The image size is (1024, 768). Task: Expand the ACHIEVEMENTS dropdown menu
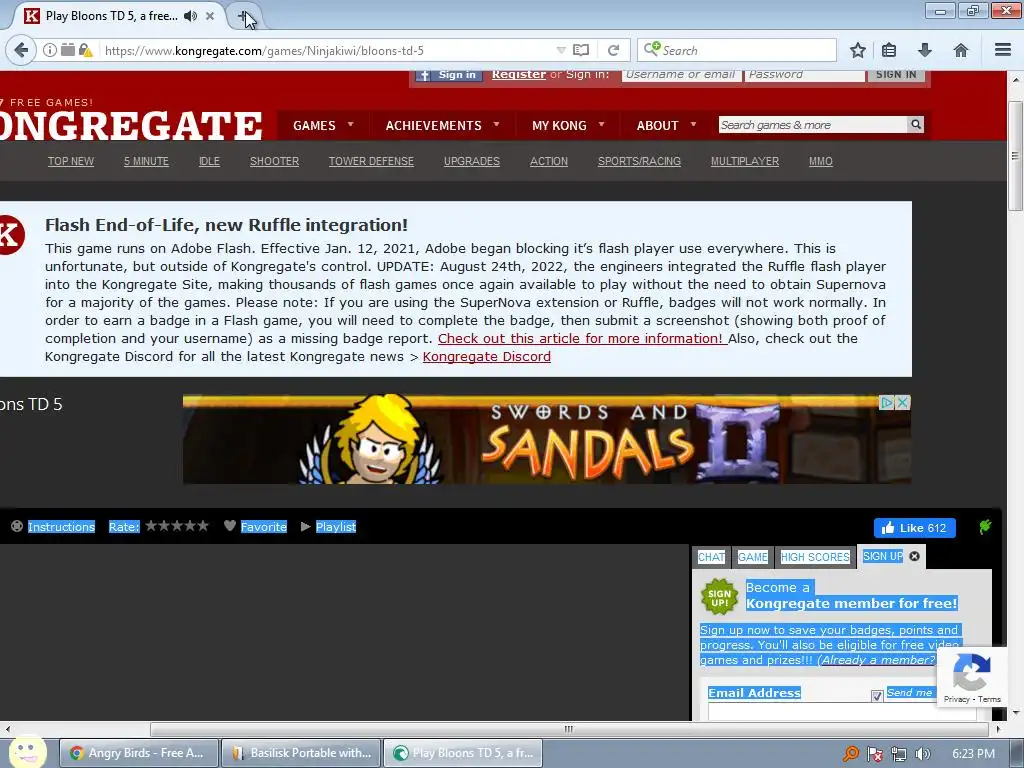point(442,125)
